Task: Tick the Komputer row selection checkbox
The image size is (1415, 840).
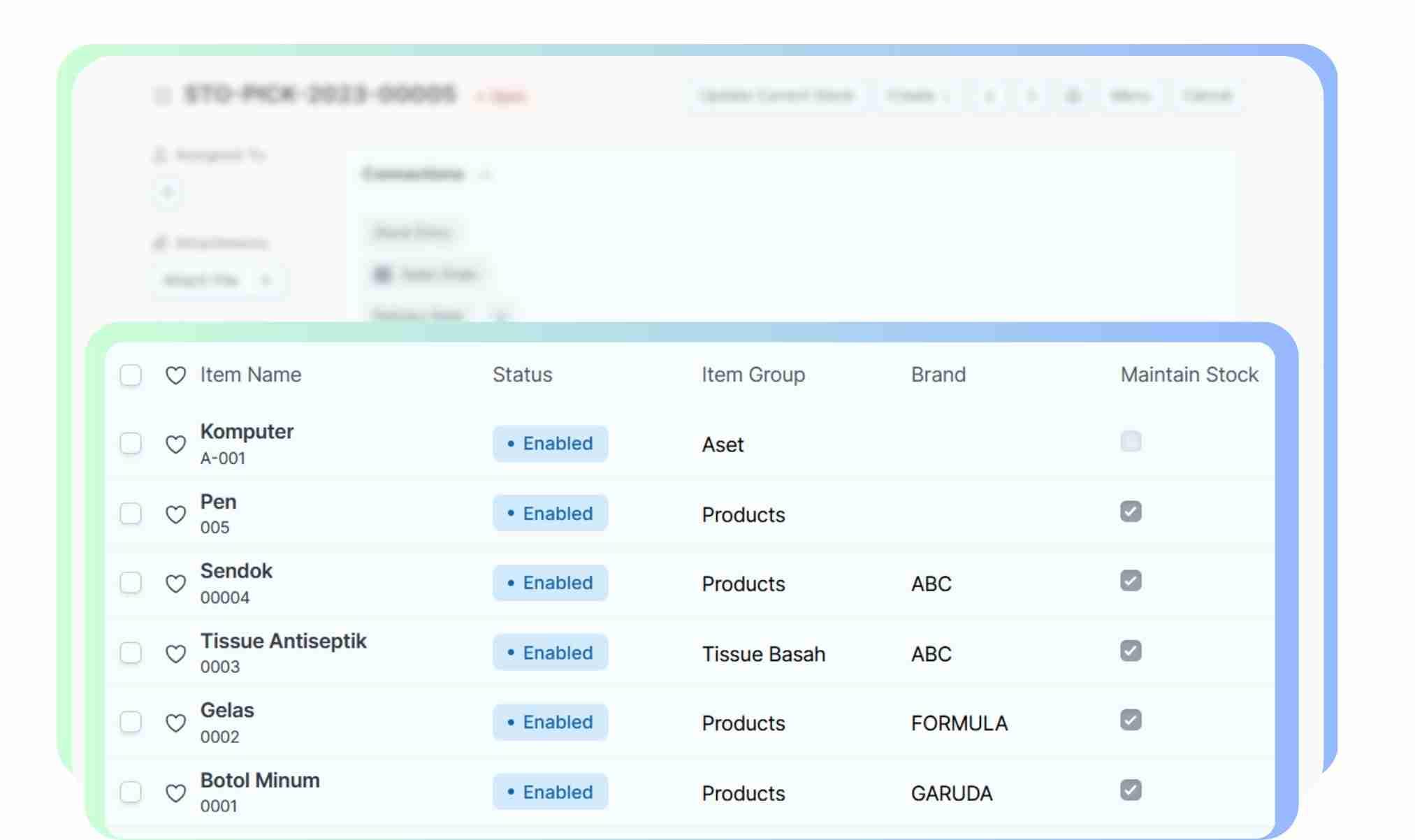Action: click(x=131, y=444)
